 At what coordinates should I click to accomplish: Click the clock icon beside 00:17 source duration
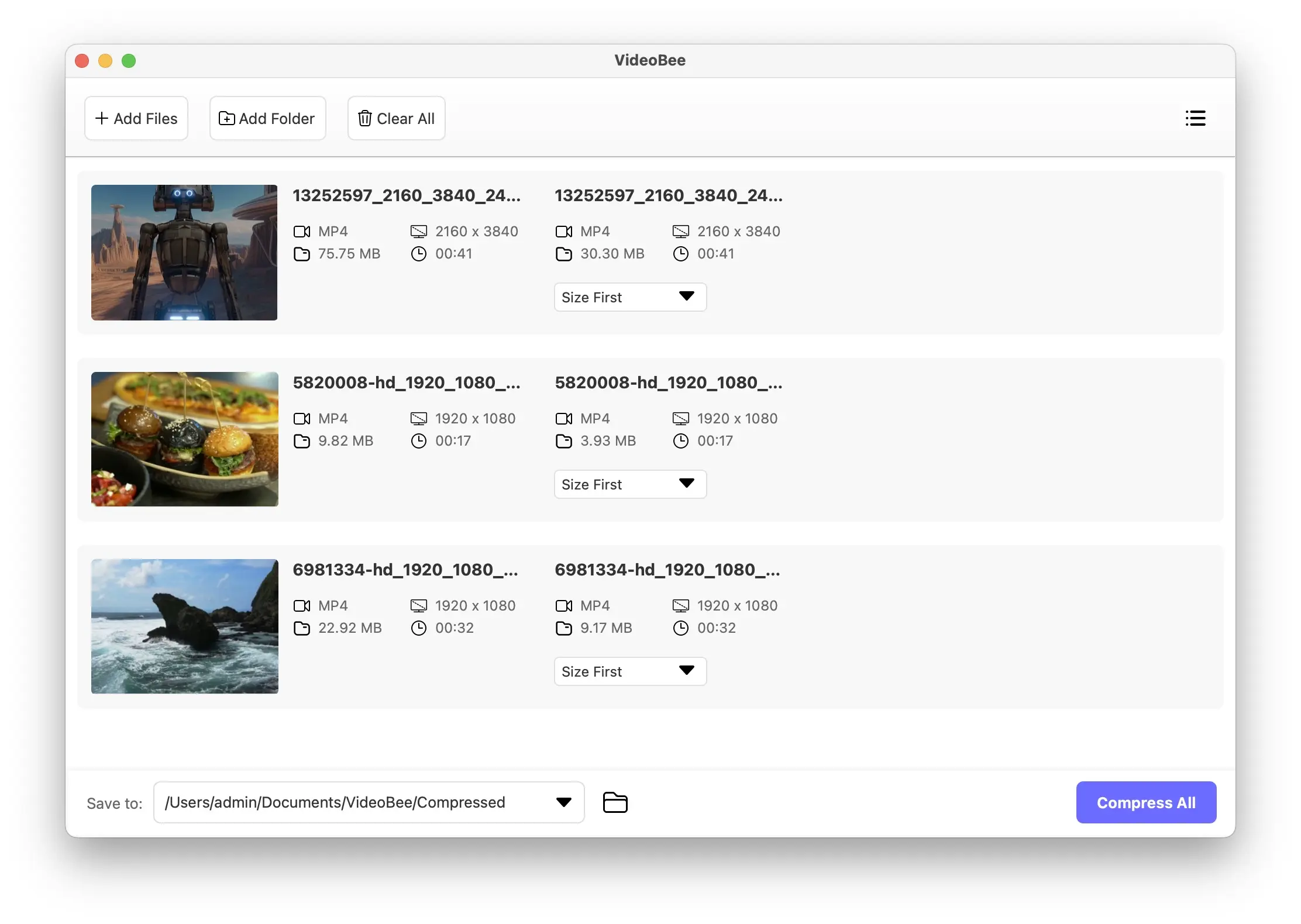(418, 441)
